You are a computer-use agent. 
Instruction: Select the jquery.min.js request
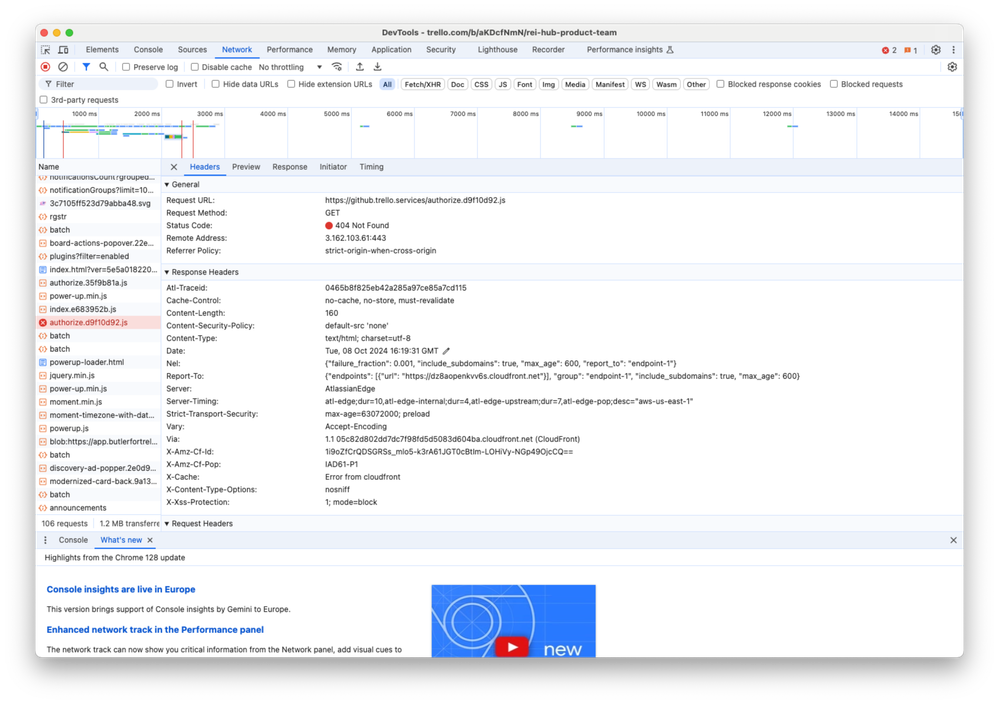pos(98,375)
